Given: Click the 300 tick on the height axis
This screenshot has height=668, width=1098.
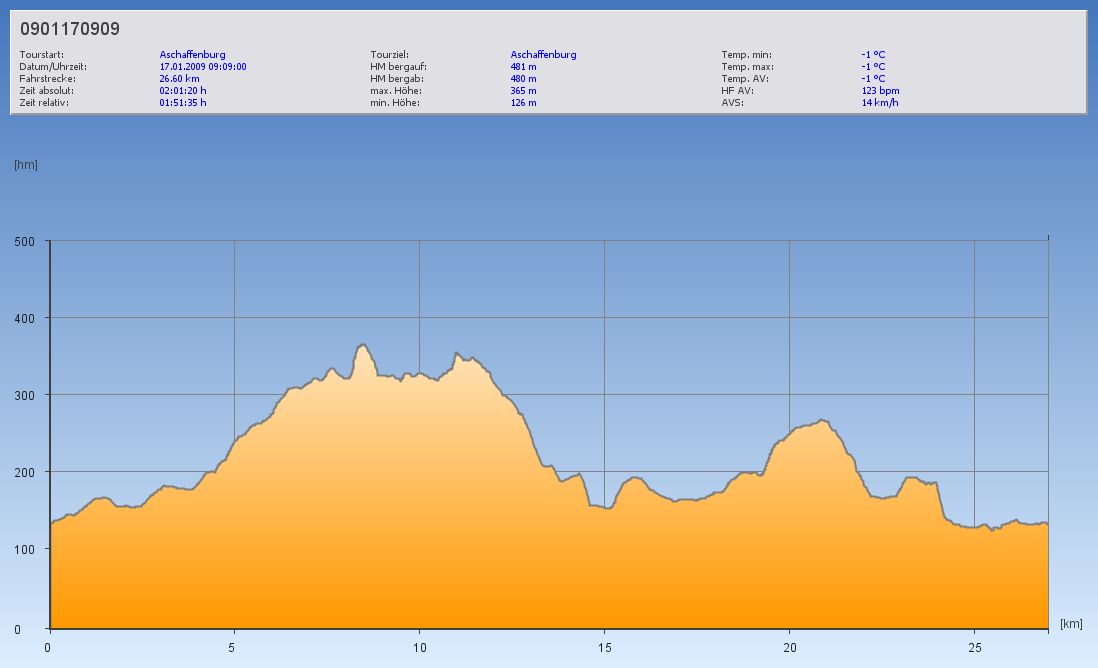Looking at the screenshot, I should pyautogui.click(x=24, y=395).
